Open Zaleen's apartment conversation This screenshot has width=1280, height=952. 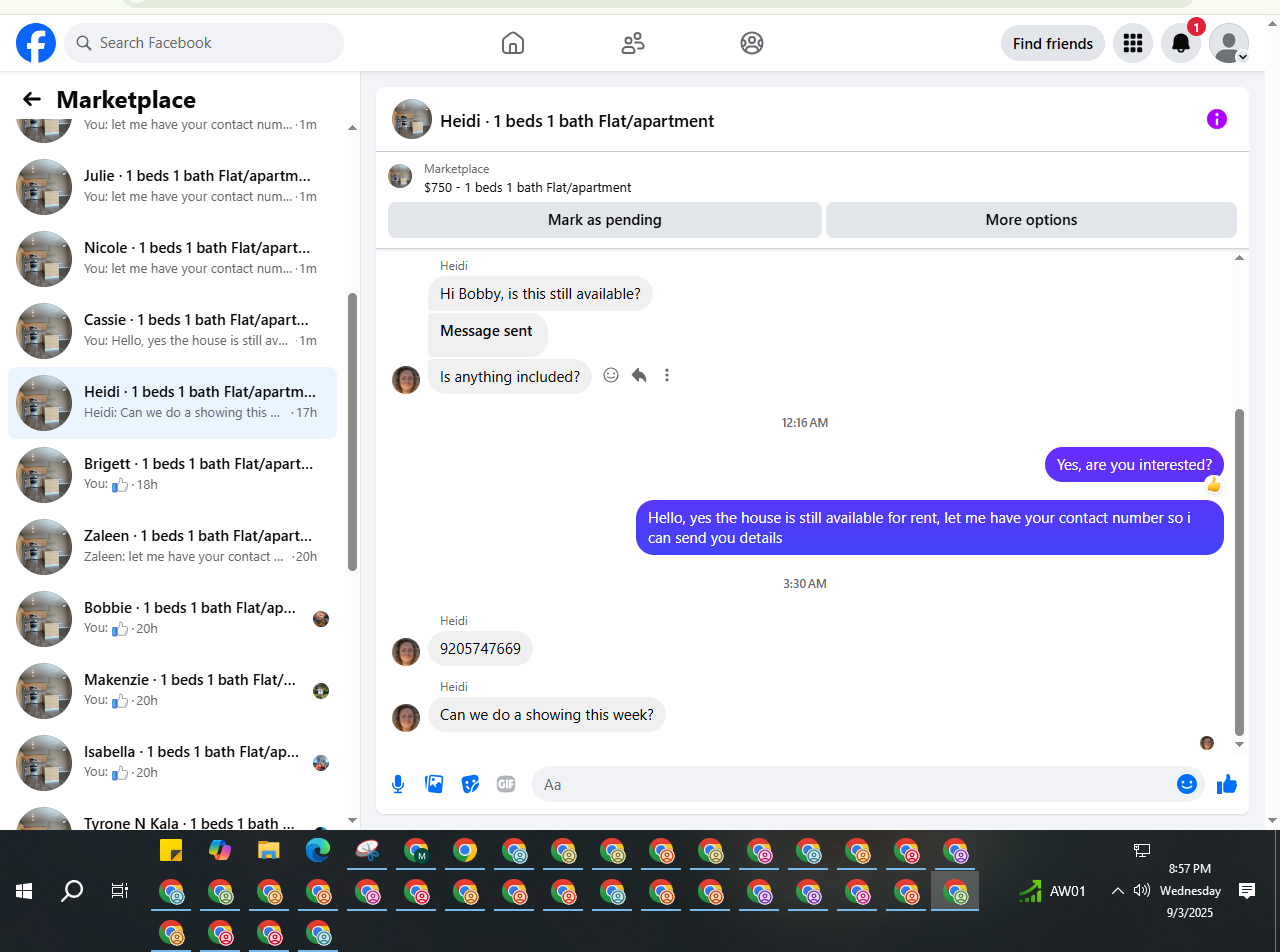[x=172, y=547]
